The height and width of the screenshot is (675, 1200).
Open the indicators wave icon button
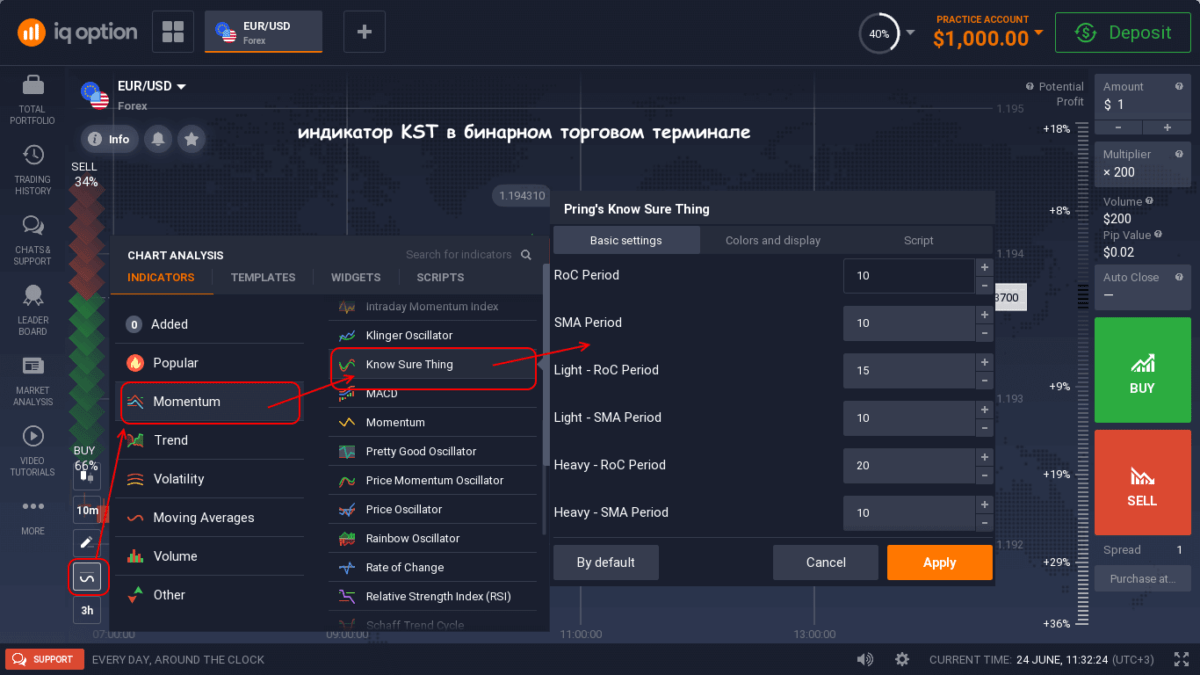click(x=87, y=577)
